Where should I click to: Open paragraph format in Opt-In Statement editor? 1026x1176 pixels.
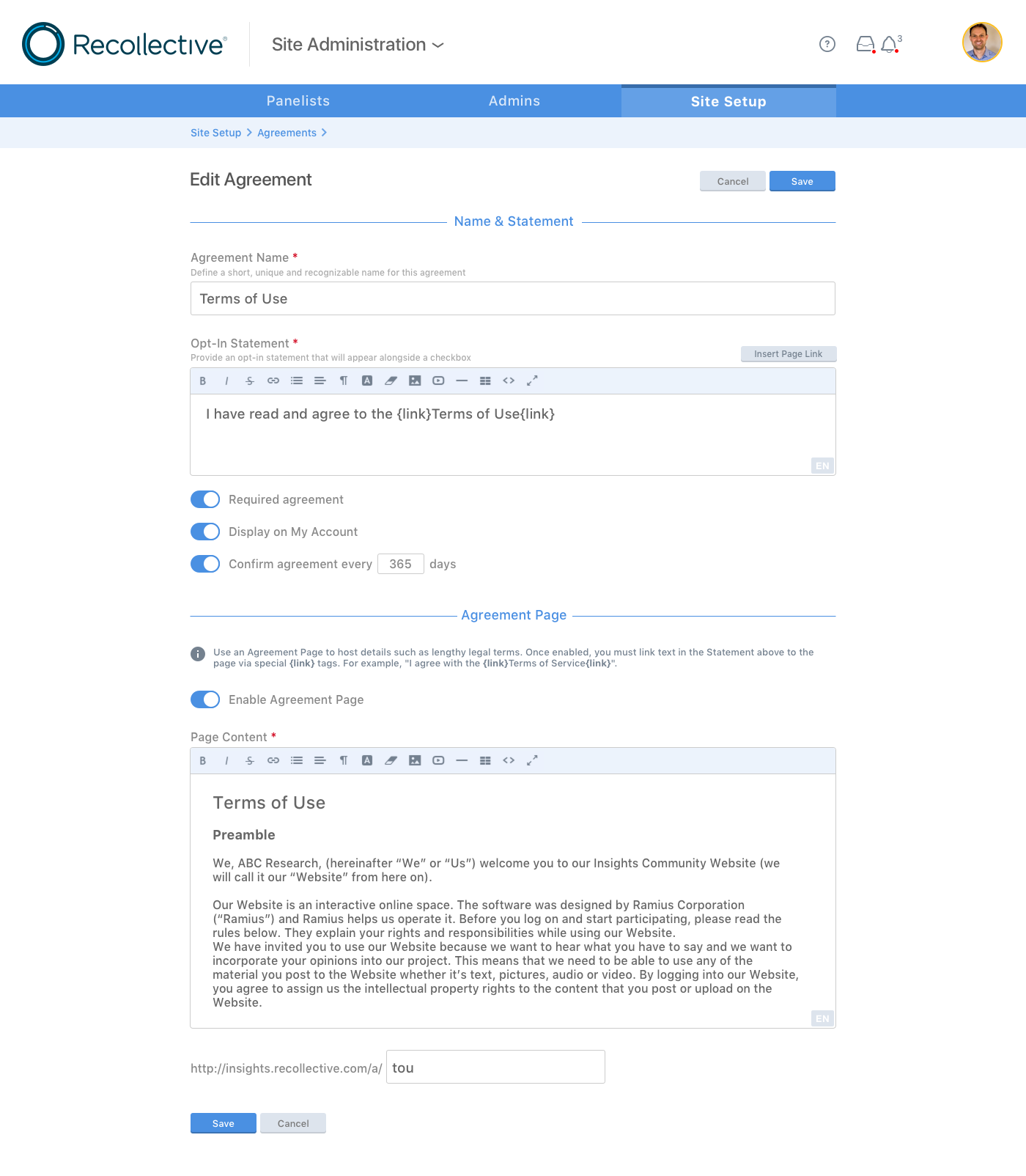click(x=344, y=381)
